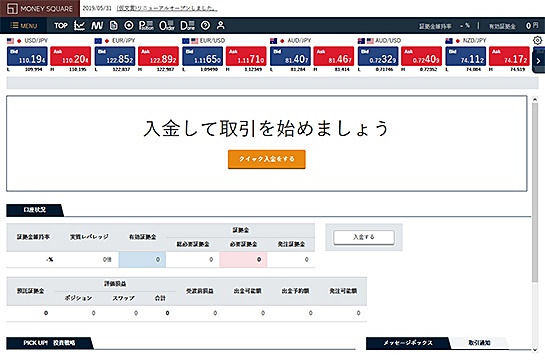Open the MENU hamburger menu
Viewport: 545px width, 364px height.
[24, 26]
